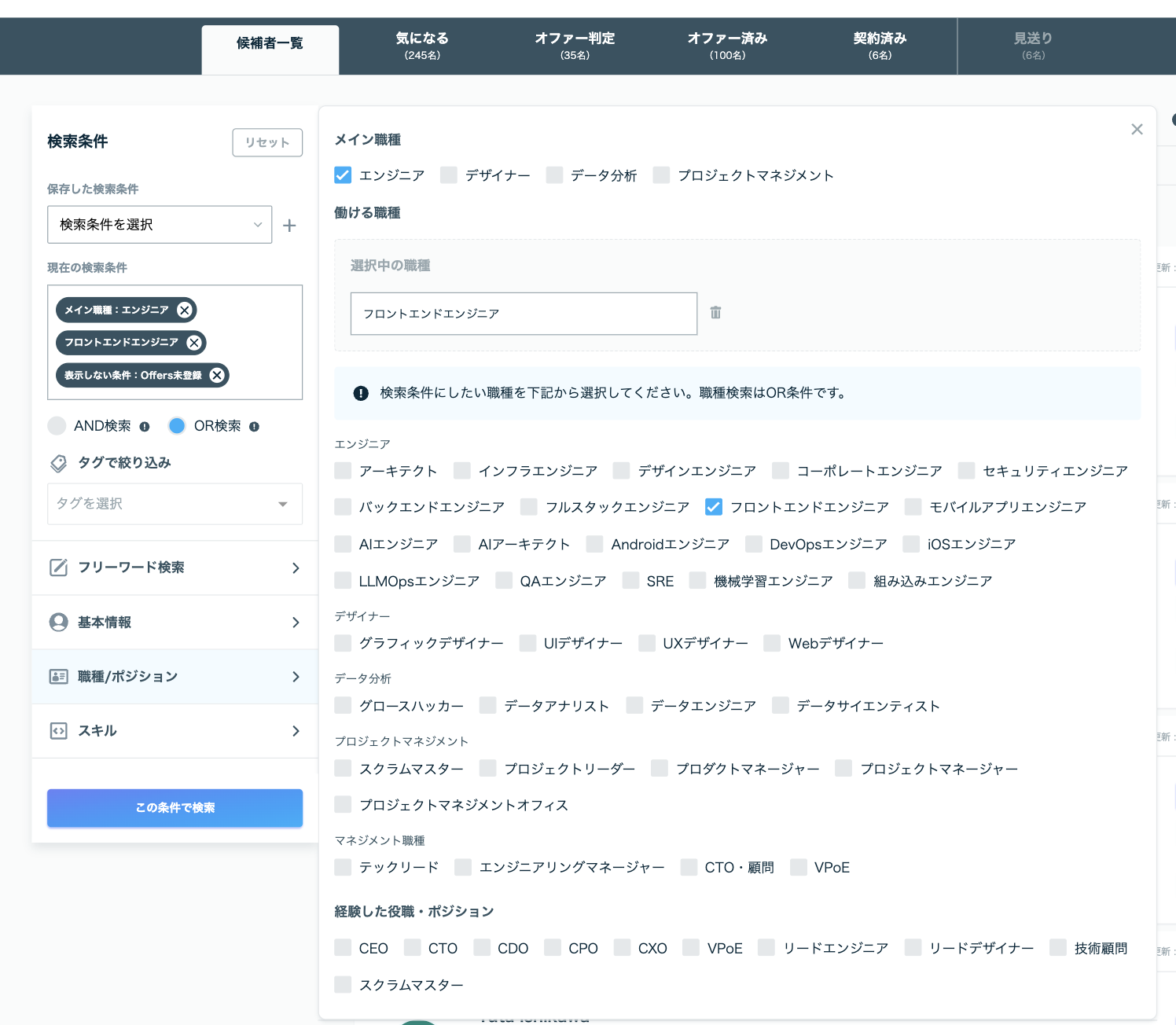Remove the Offers未登録 condition chip

(x=217, y=376)
